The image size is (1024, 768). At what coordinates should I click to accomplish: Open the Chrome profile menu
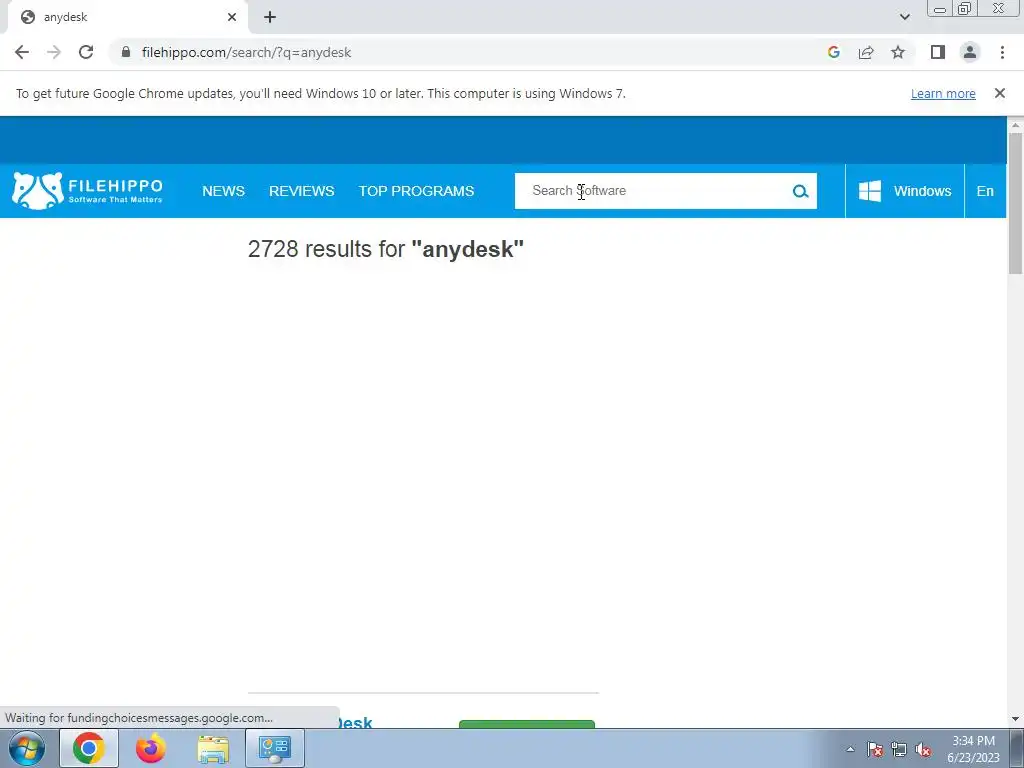click(970, 52)
